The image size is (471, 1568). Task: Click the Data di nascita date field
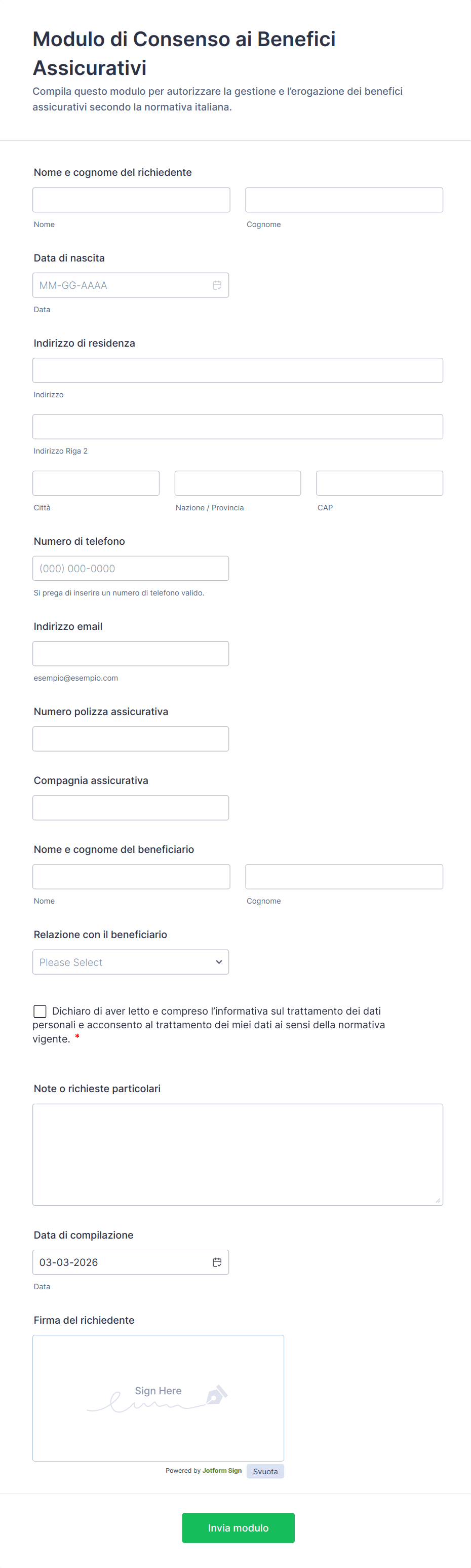[122, 285]
